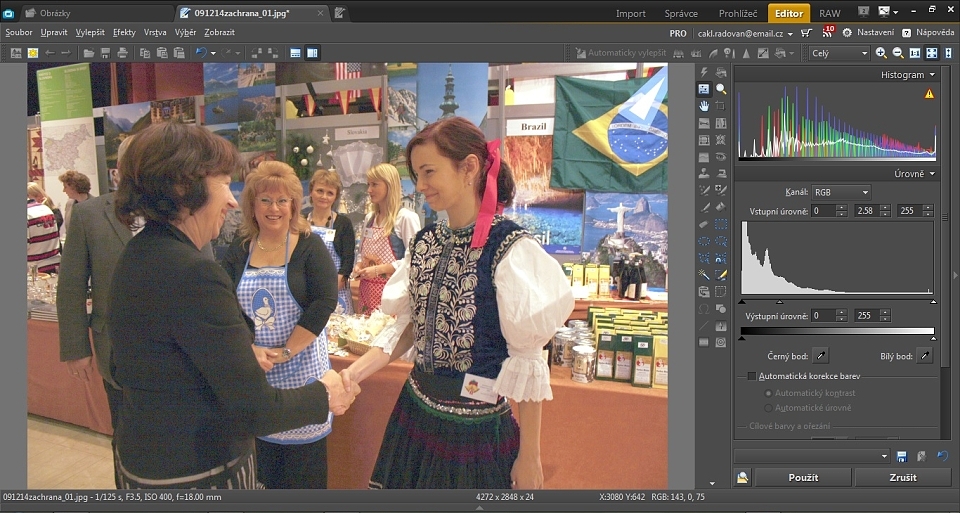Click the zoom in magnifier icon
Viewport: 960px width, 513px height.
click(x=881, y=53)
